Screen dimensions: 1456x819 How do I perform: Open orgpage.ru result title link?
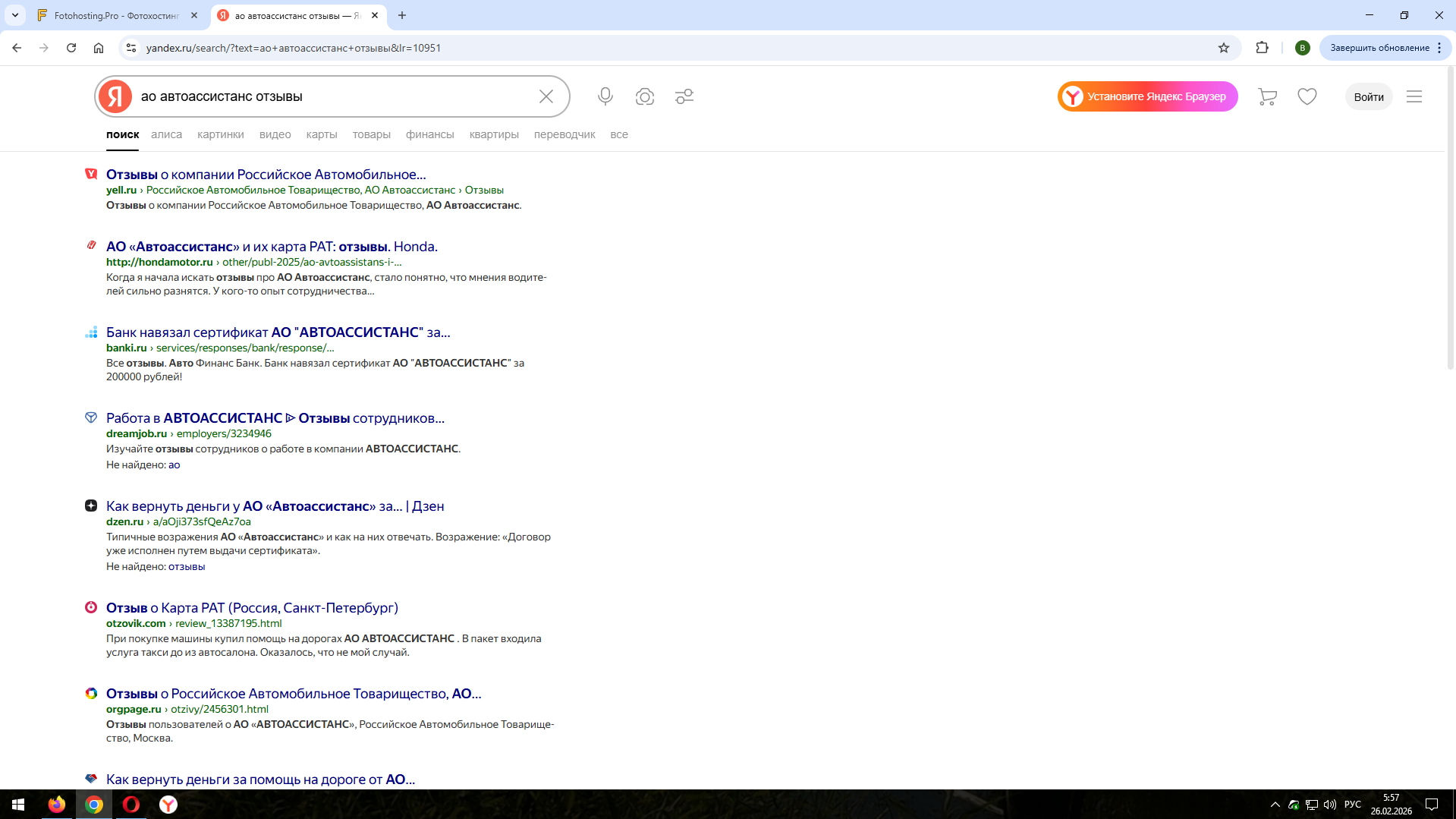pos(294,694)
